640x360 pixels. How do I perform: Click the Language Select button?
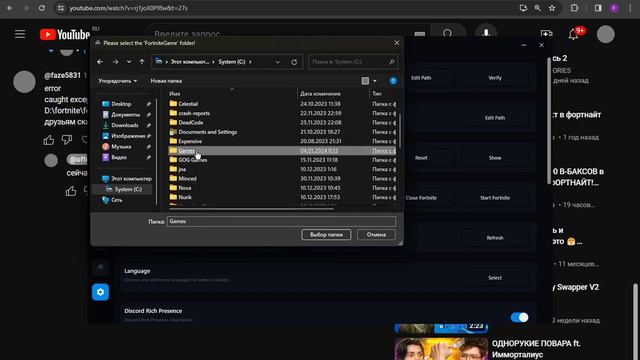pyautogui.click(x=495, y=278)
